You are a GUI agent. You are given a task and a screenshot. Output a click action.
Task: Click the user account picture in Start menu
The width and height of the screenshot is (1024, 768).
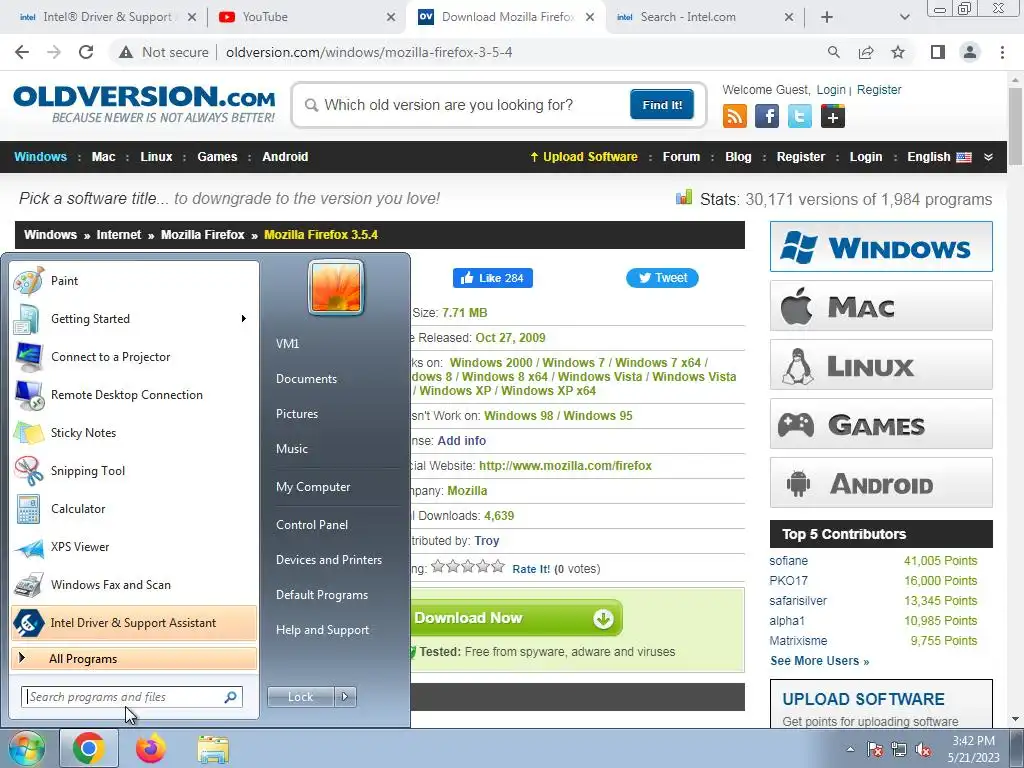click(x=336, y=287)
